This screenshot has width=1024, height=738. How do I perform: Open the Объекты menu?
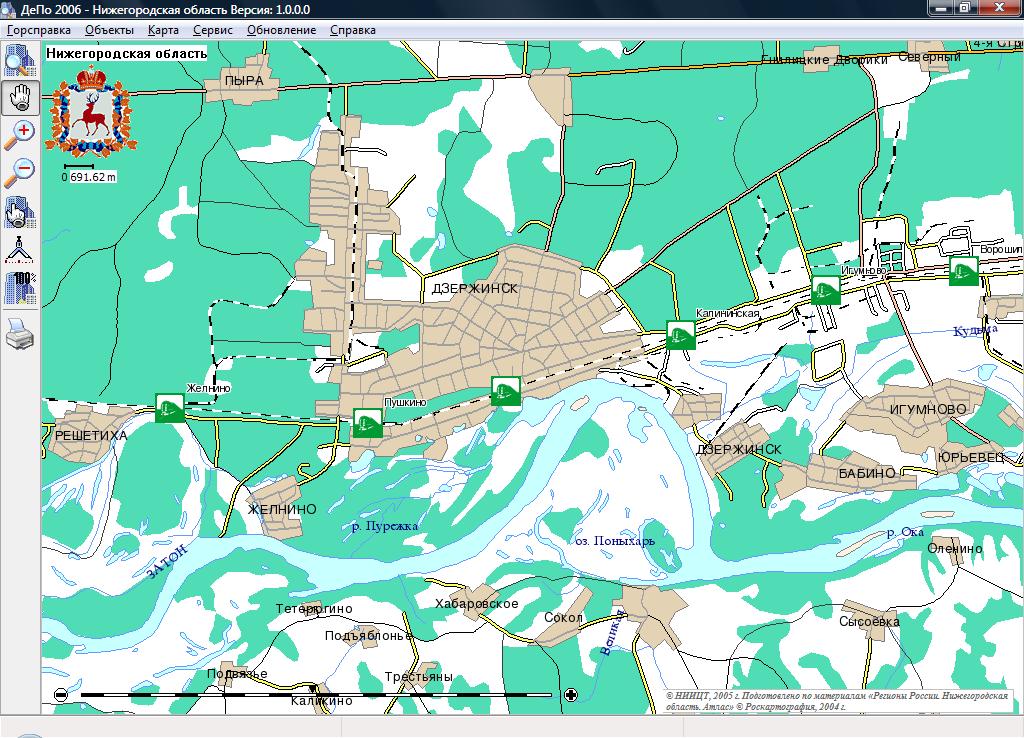(109, 30)
